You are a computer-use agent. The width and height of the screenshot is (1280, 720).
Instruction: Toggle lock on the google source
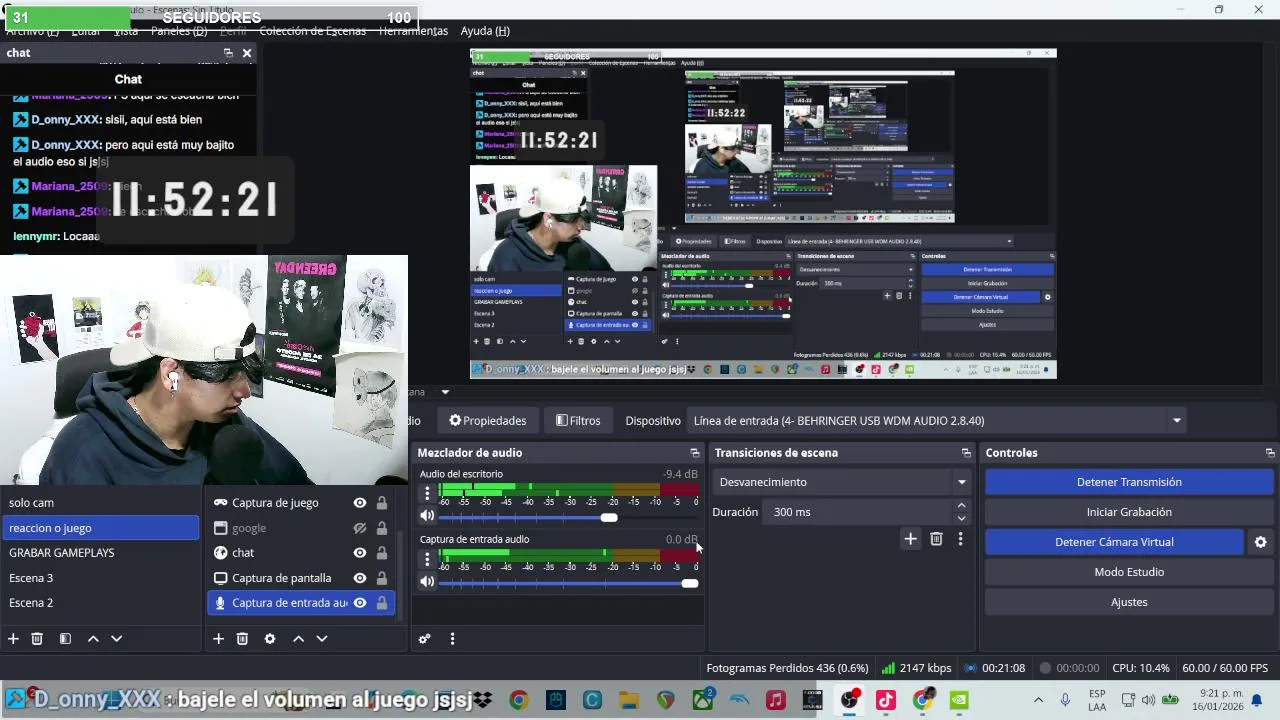(x=381, y=528)
